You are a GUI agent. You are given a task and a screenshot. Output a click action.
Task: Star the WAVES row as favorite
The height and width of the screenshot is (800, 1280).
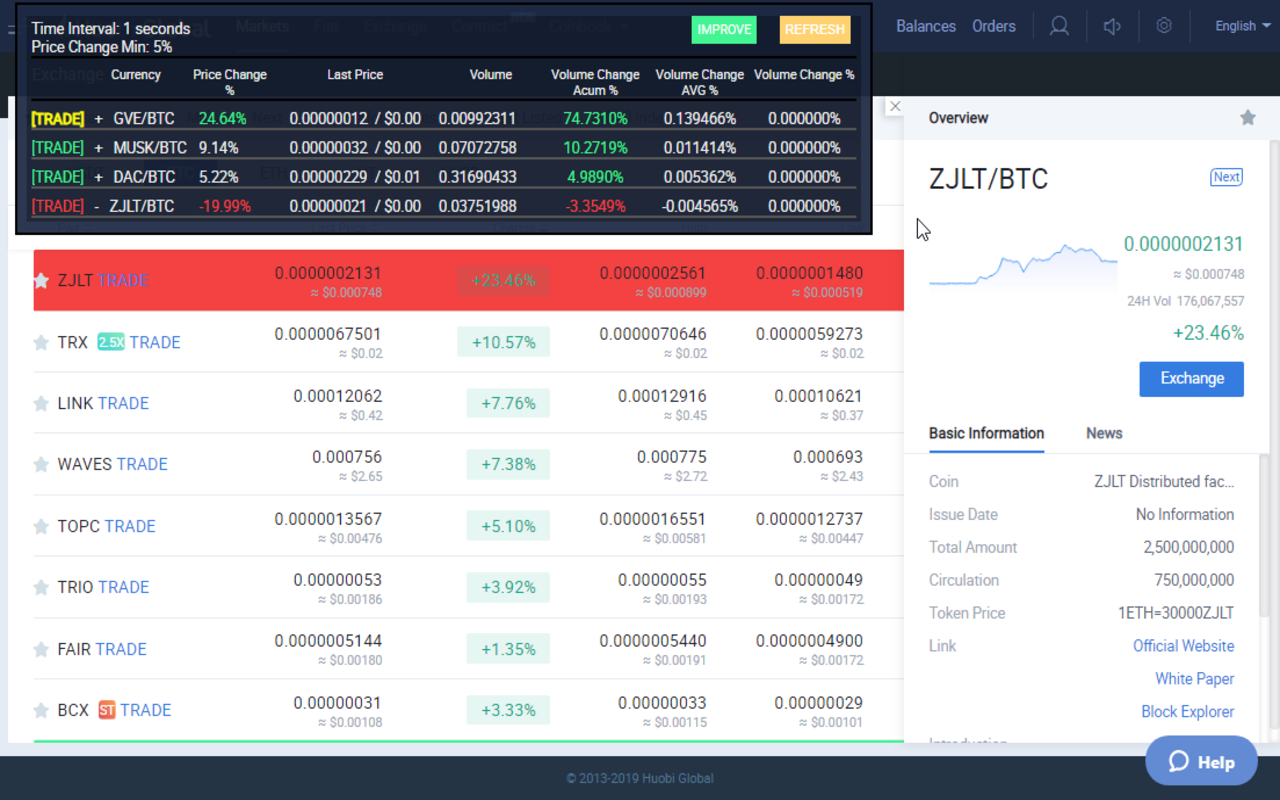(41, 465)
